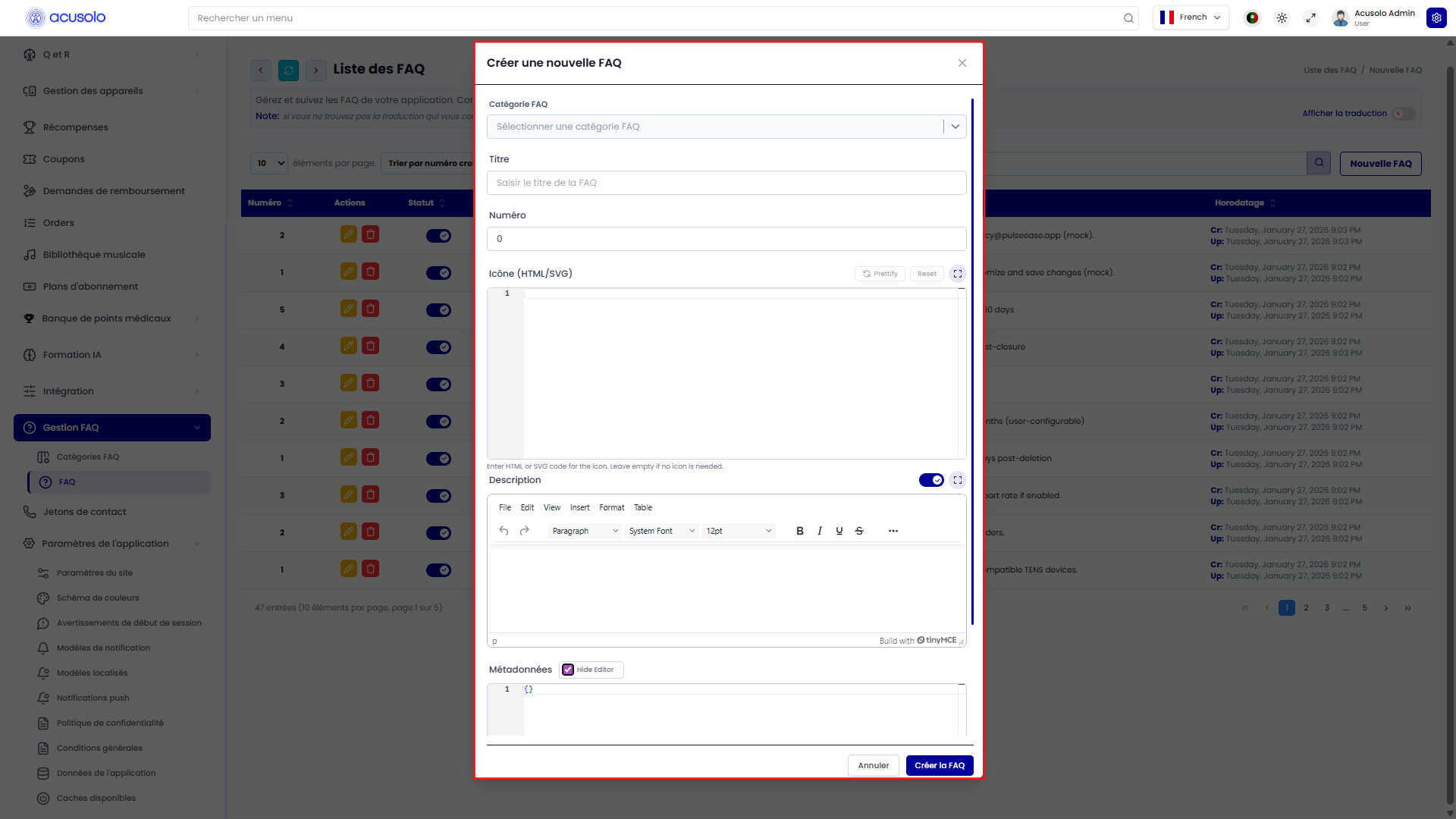Click the Undo arrow in editor toolbar
1456x819 pixels.
pos(504,531)
